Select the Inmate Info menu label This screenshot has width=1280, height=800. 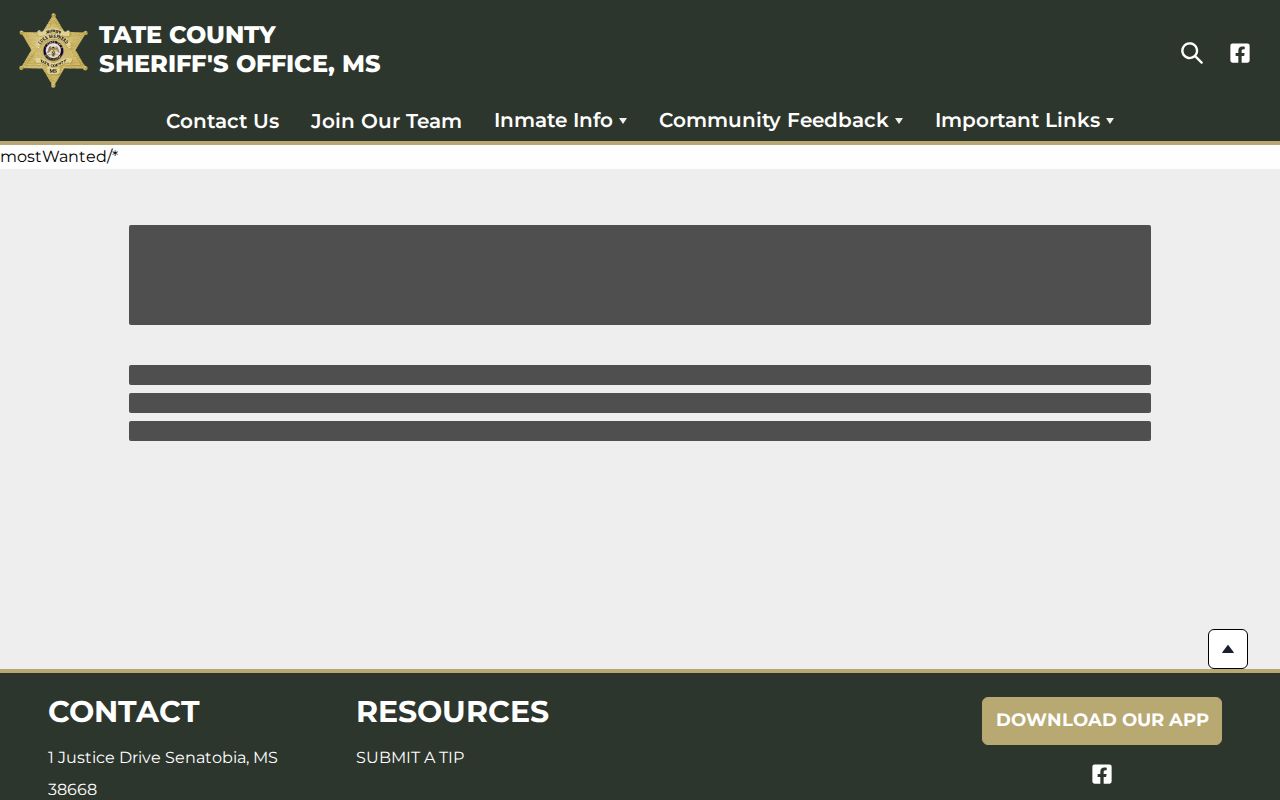pyautogui.click(x=553, y=120)
